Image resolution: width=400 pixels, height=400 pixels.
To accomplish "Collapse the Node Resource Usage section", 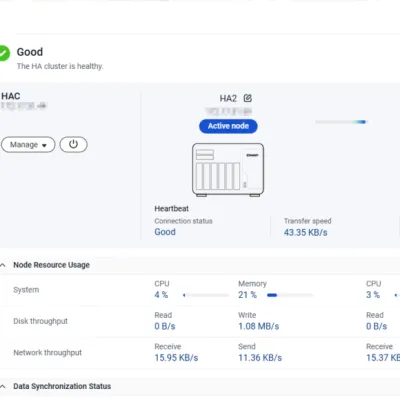I will pos(3,265).
